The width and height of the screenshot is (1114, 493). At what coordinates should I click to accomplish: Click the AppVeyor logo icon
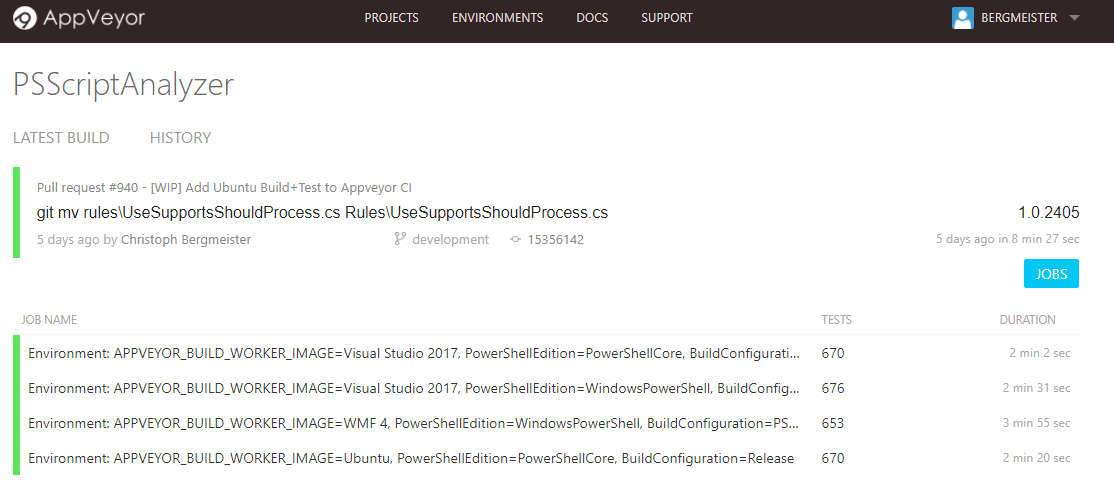pyautogui.click(x=25, y=18)
